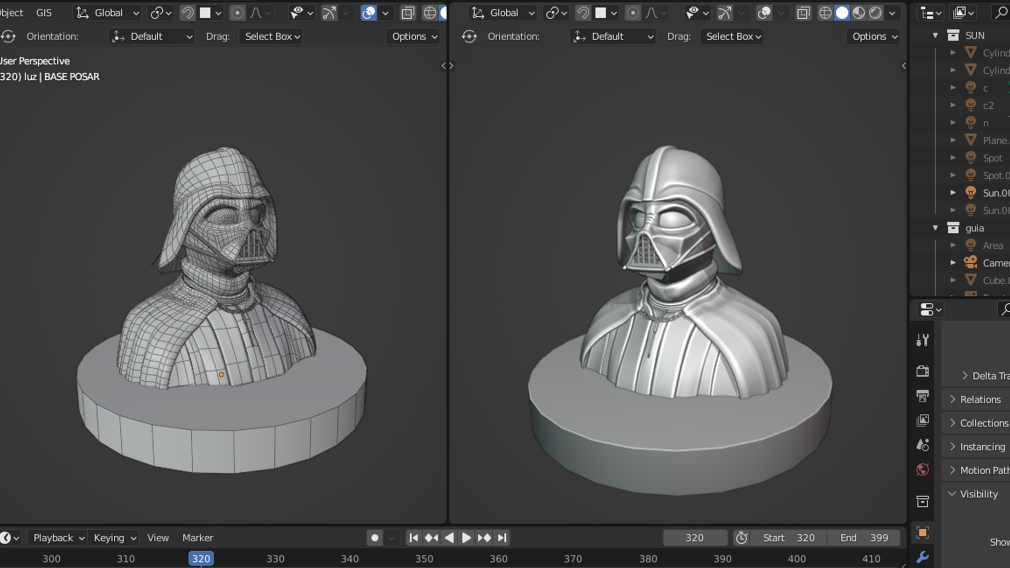The image size is (1010, 568).
Task: Open the GIS menu
Action: (44, 13)
